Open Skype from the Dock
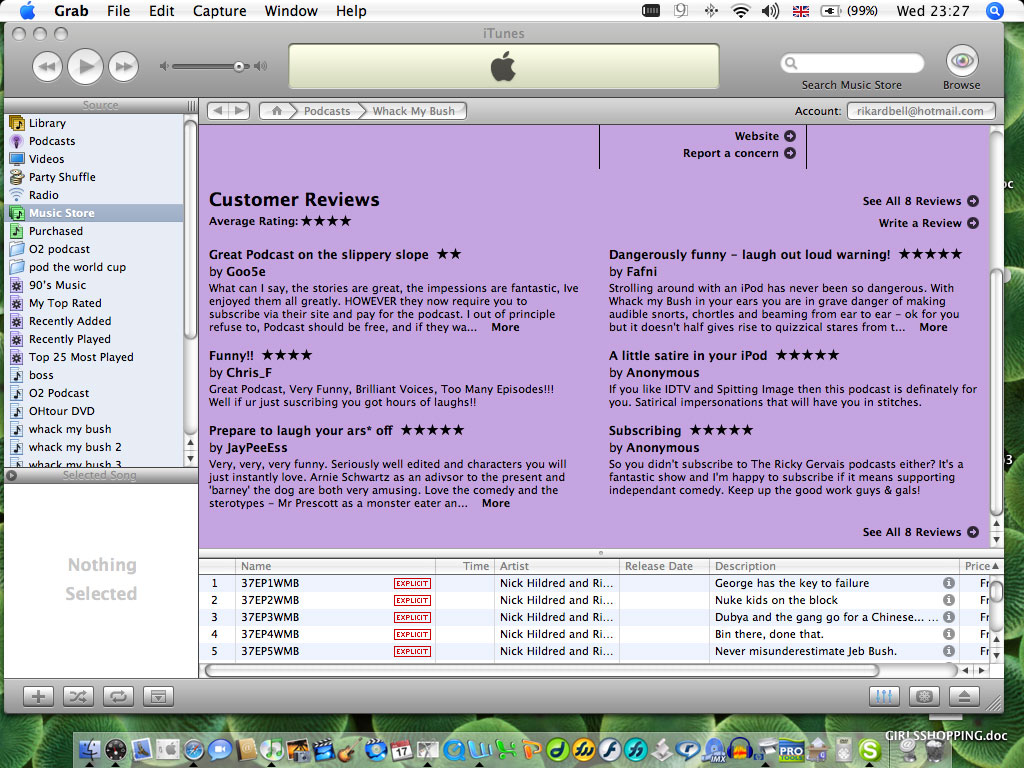This screenshot has width=1024, height=768. (x=869, y=750)
